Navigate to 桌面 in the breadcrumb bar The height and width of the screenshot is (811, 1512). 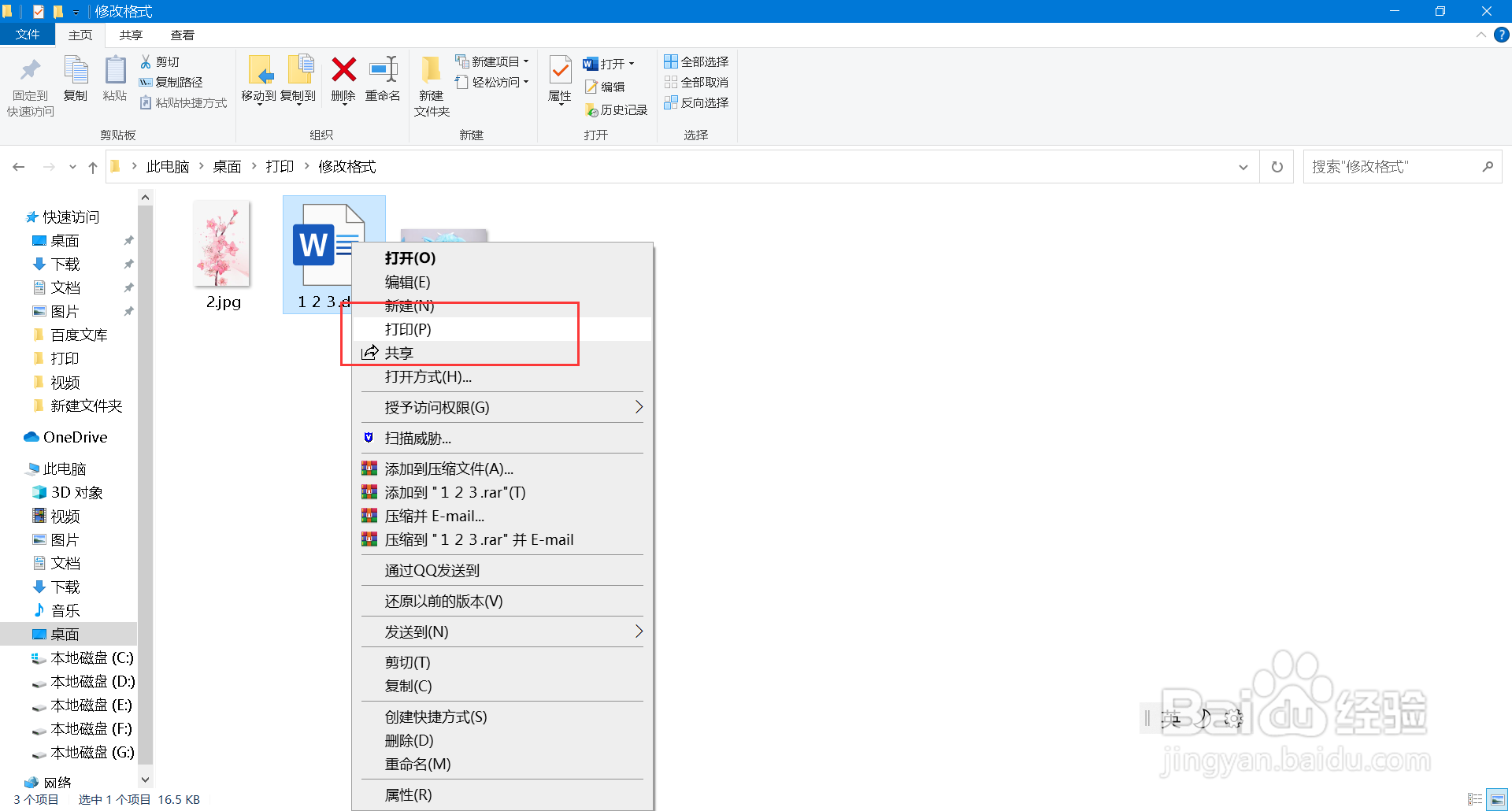click(x=227, y=166)
